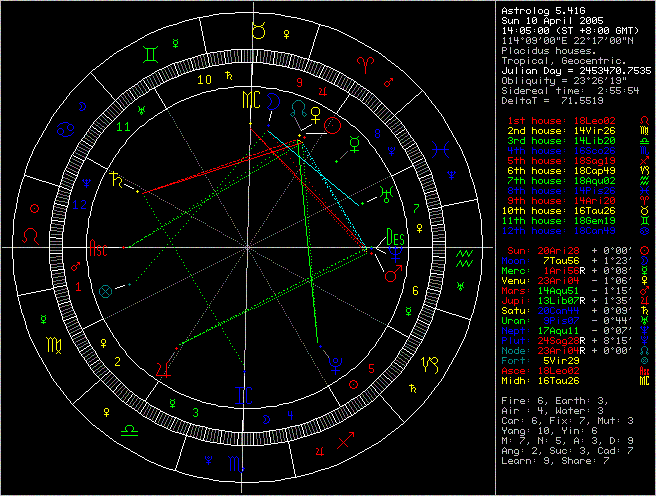Click the red Asc label on the chart
Screen dimensions: 656x496
point(99,247)
